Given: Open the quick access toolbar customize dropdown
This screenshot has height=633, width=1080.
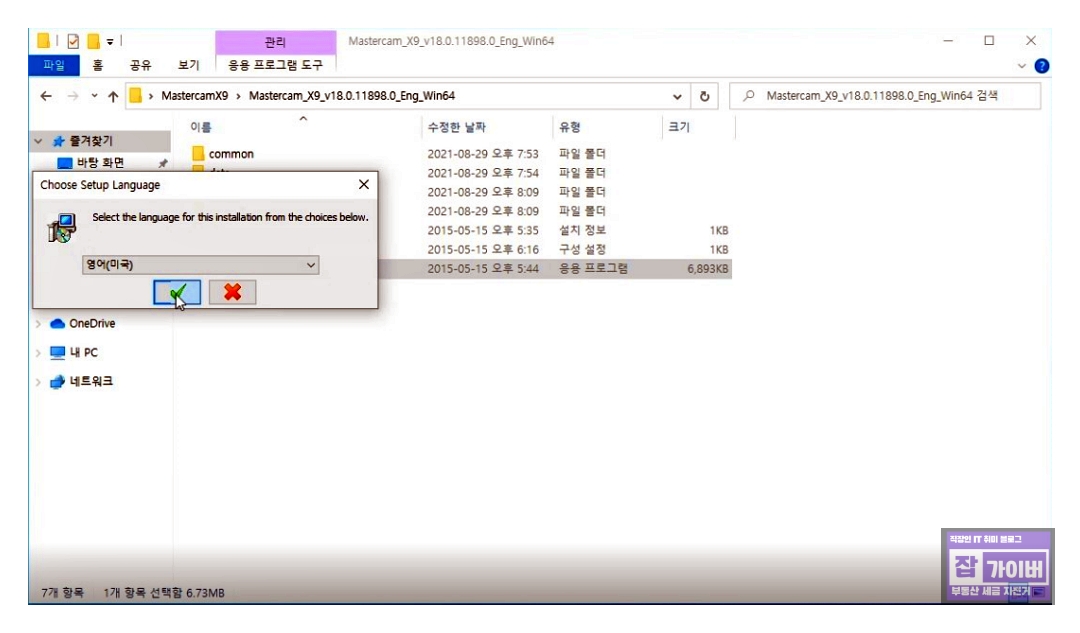Looking at the screenshot, I should click(110, 42).
